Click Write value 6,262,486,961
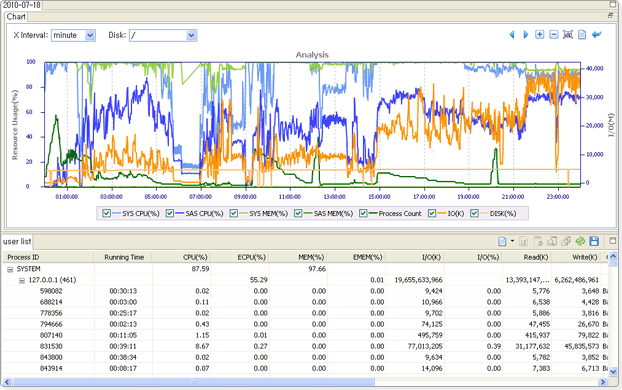This screenshot has width=622, height=390. (x=576, y=280)
